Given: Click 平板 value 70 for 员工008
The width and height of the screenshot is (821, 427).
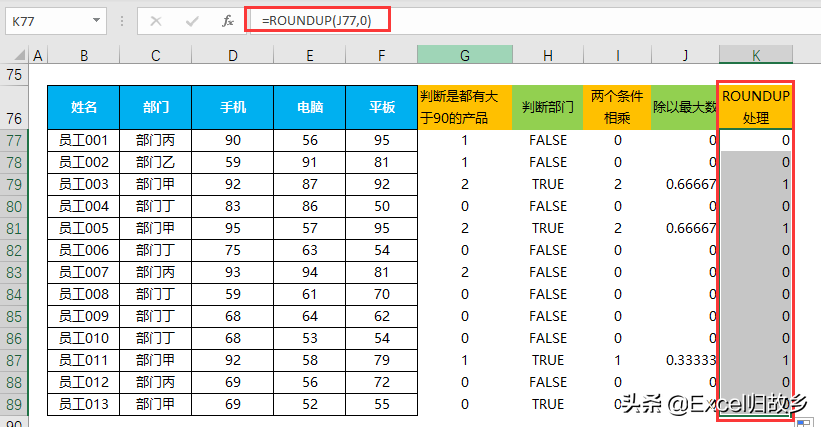Looking at the screenshot, I should tap(381, 294).
